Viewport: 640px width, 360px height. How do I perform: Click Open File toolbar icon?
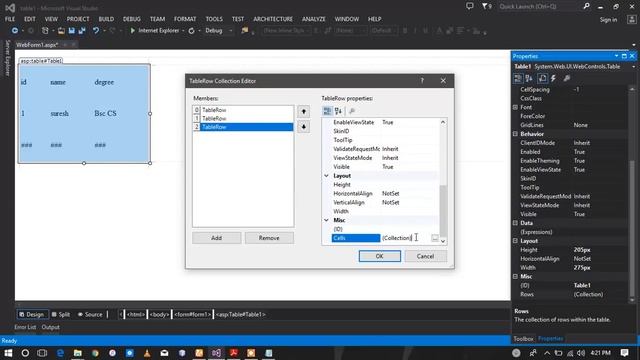61,31
